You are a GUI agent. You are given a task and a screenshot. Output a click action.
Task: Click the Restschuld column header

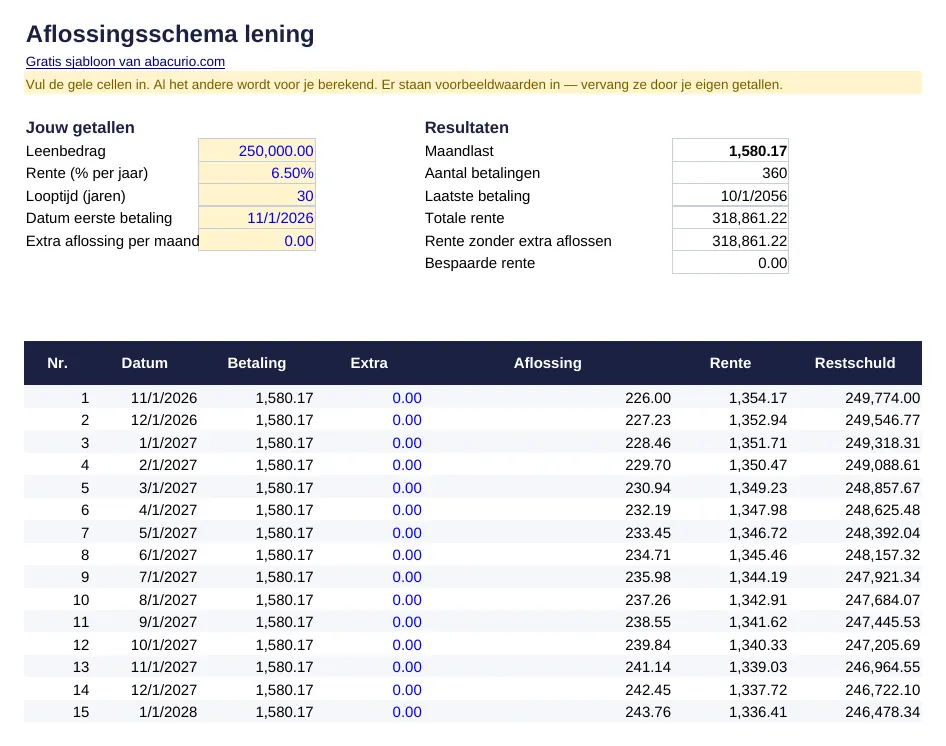point(855,363)
